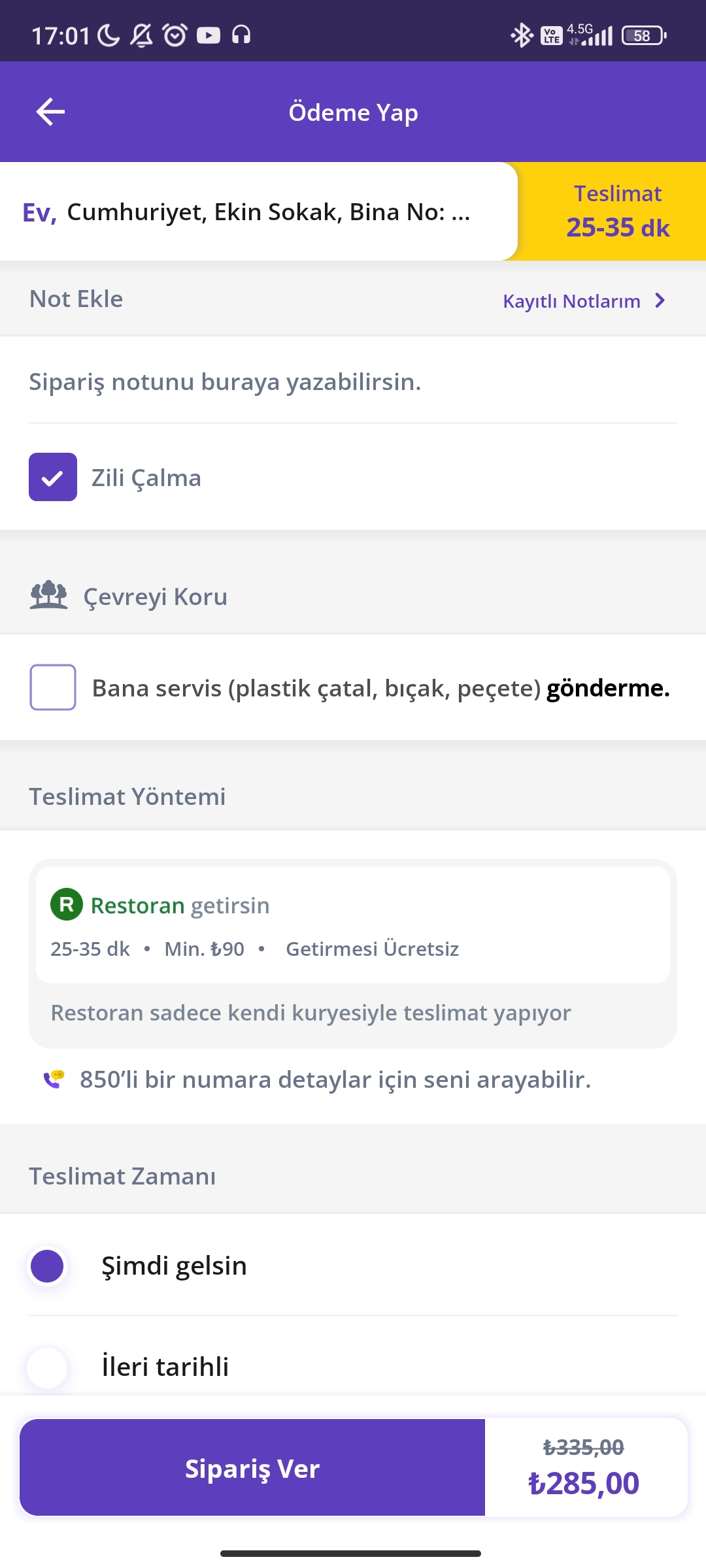Tap the phone call info icon
This screenshot has width=706, height=1568.
pyautogui.click(x=54, y=1079)
